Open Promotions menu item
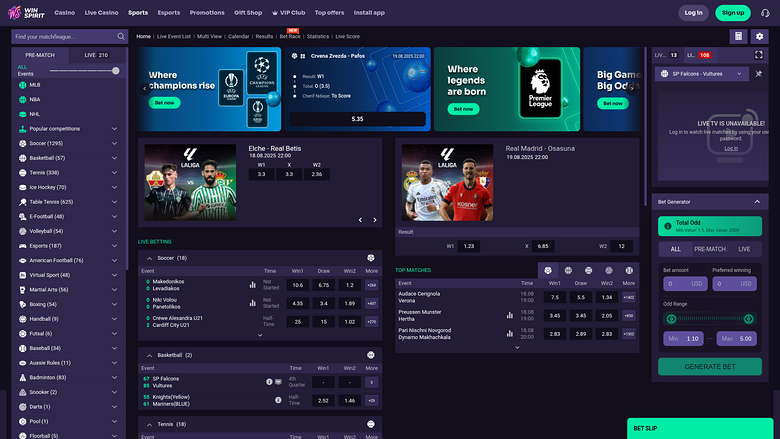780x439 pixels. click(207, 13)
